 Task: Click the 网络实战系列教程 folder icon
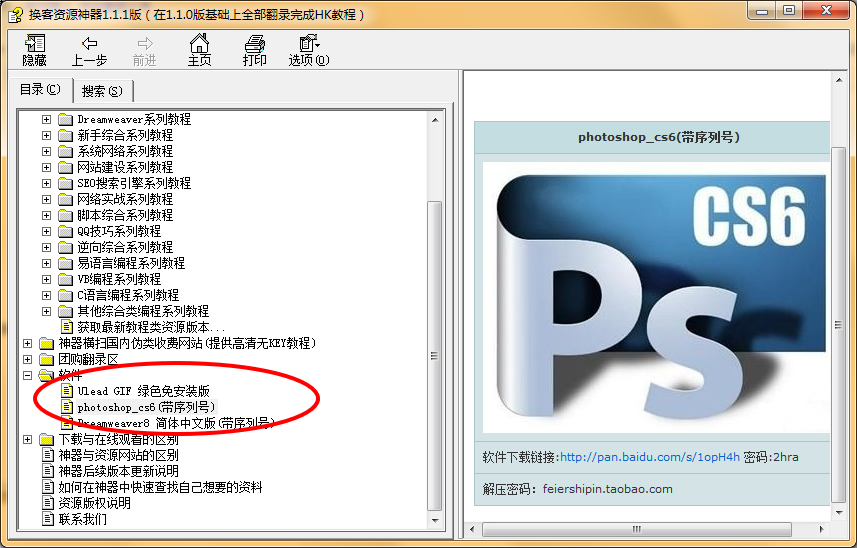[66, 199]
